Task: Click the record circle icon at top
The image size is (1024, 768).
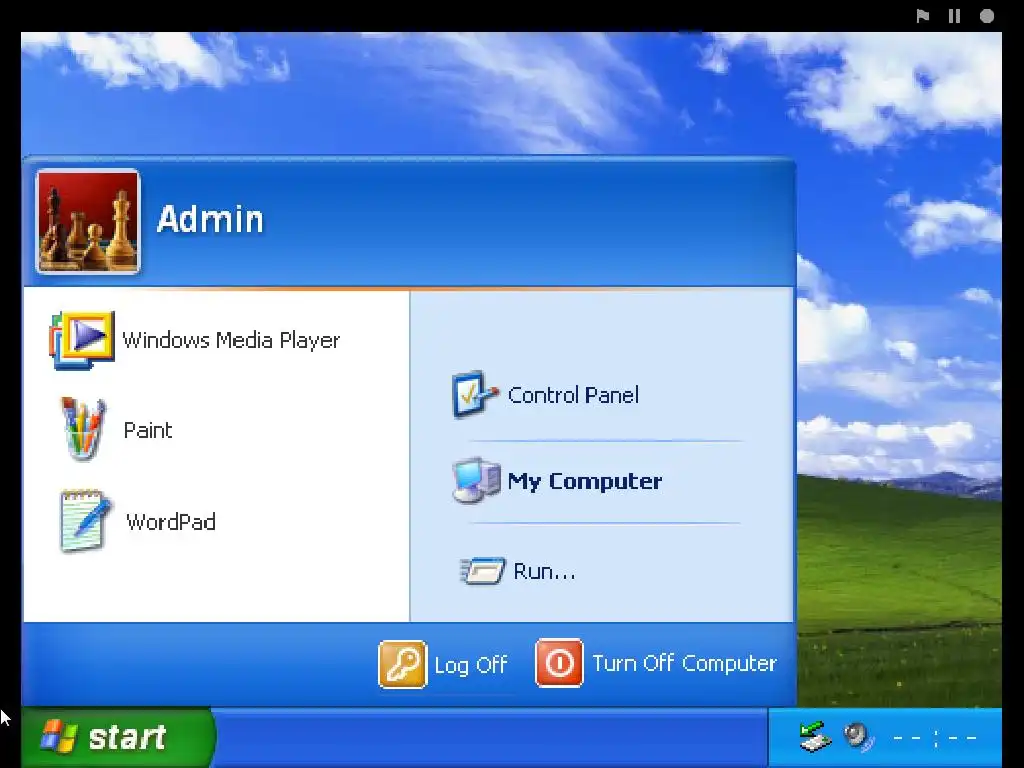Action: point(987,16)
